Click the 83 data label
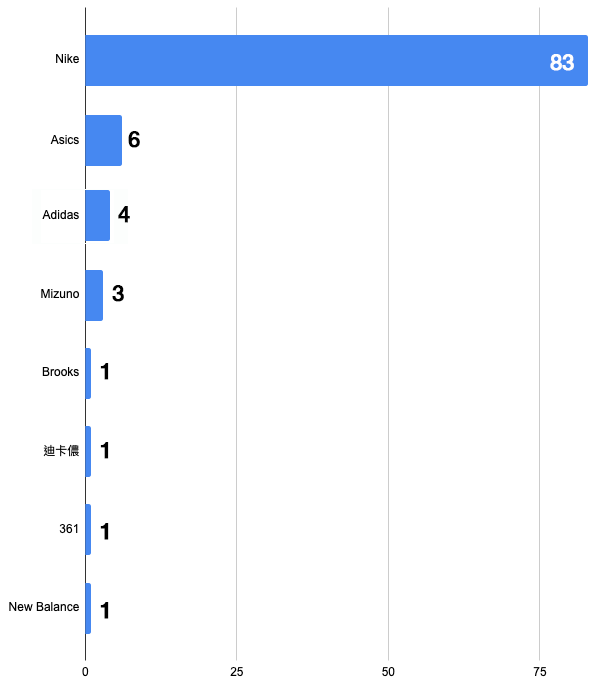 [x=562, y=63]
